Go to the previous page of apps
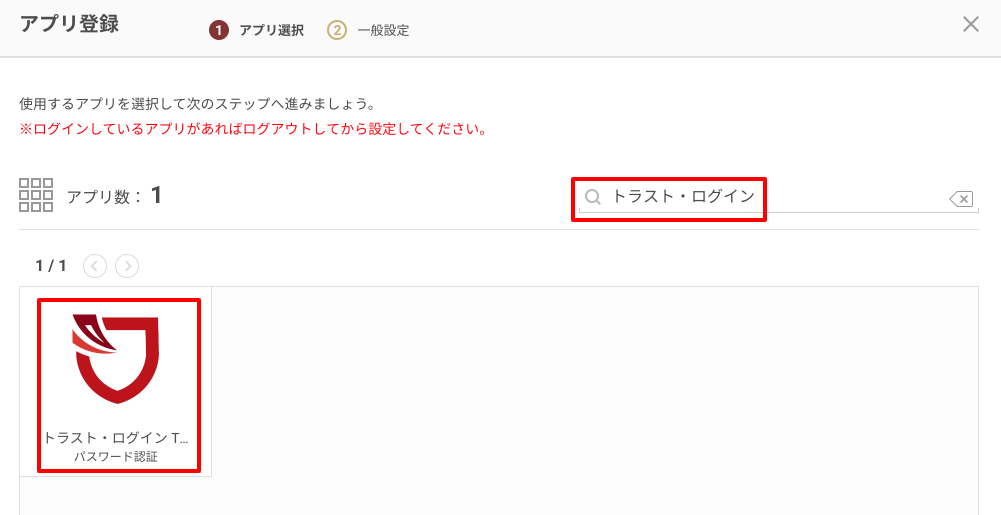The height and width of the screenshot is (515, 1001). coord(94,265)
